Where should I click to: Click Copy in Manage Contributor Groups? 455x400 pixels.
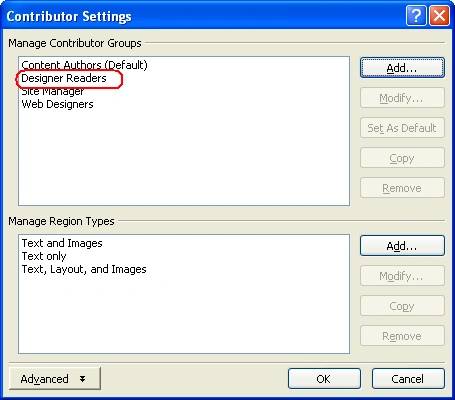402,158
